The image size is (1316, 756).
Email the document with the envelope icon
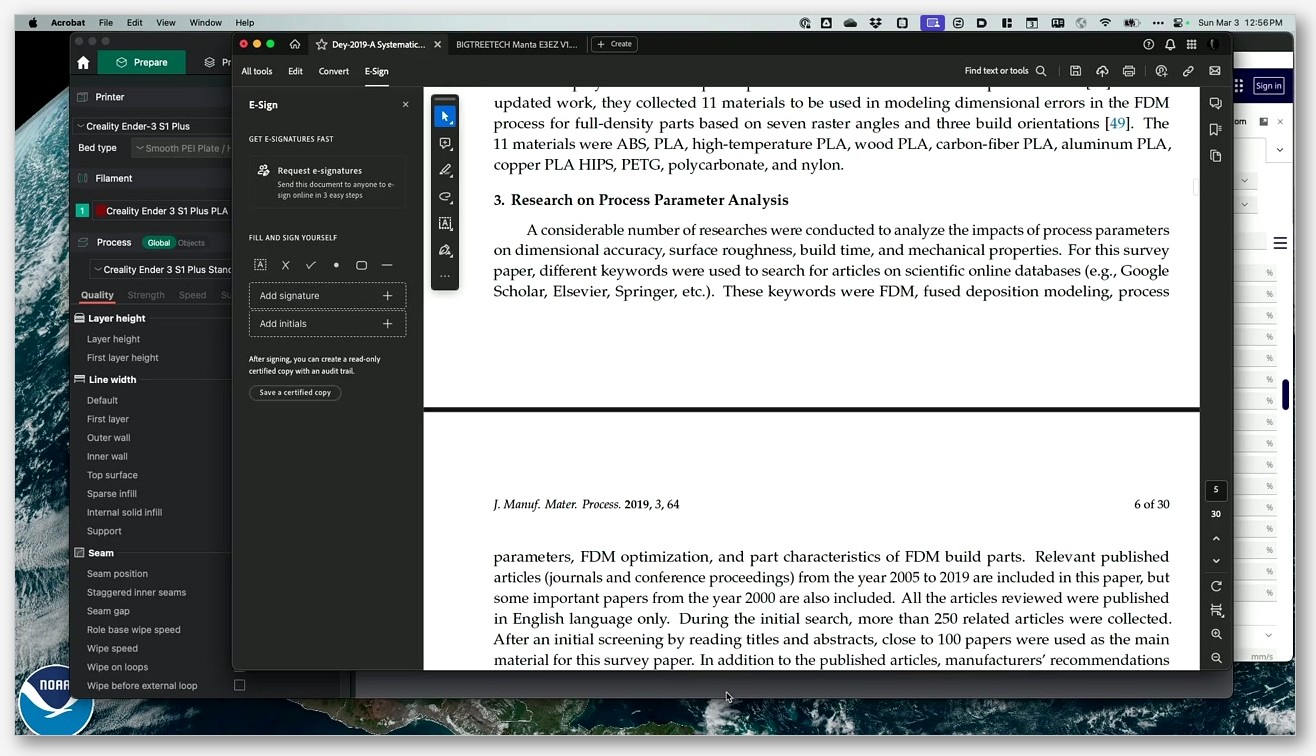[1215, 71]
